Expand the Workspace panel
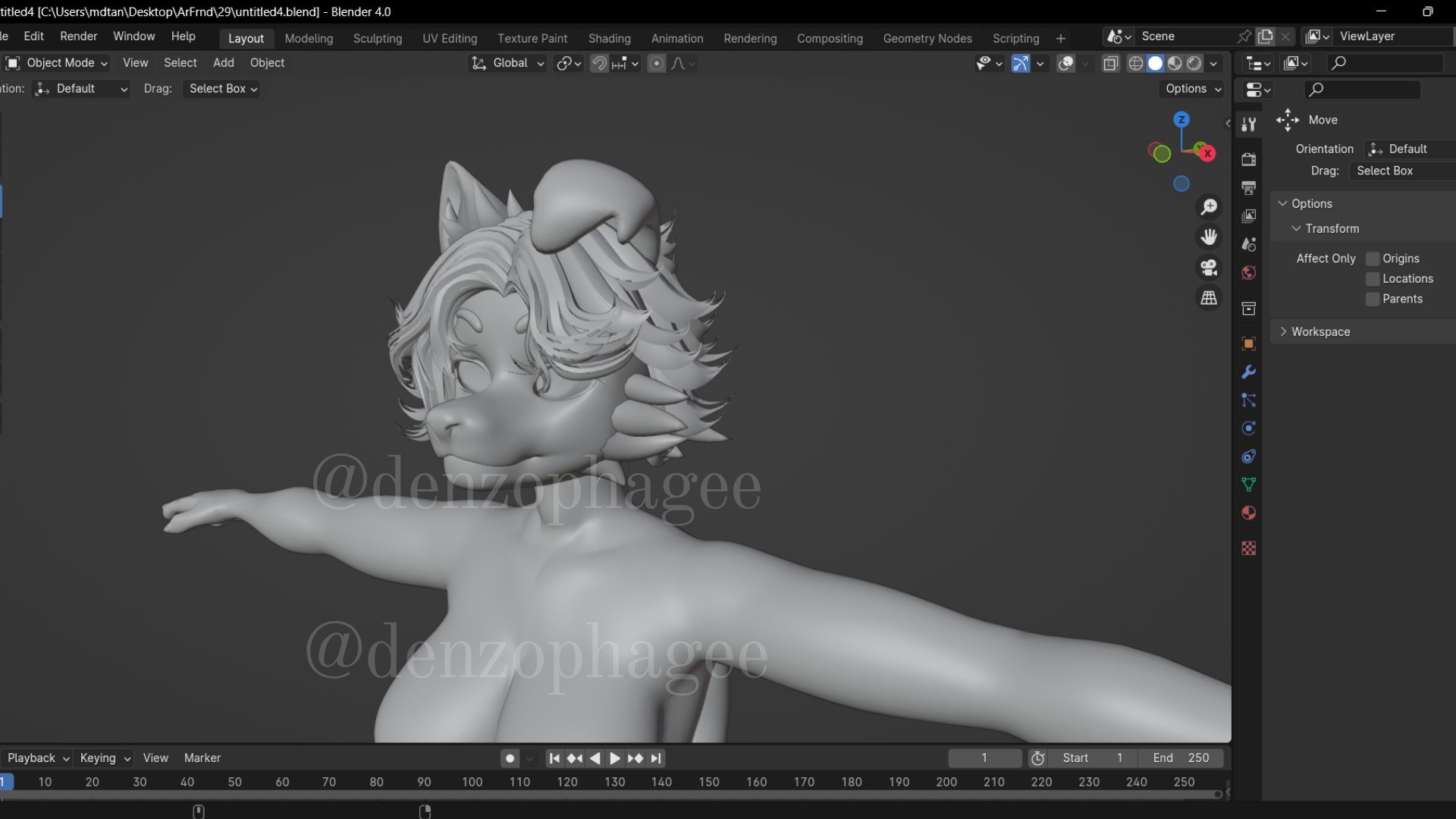 coord(1320,332)
